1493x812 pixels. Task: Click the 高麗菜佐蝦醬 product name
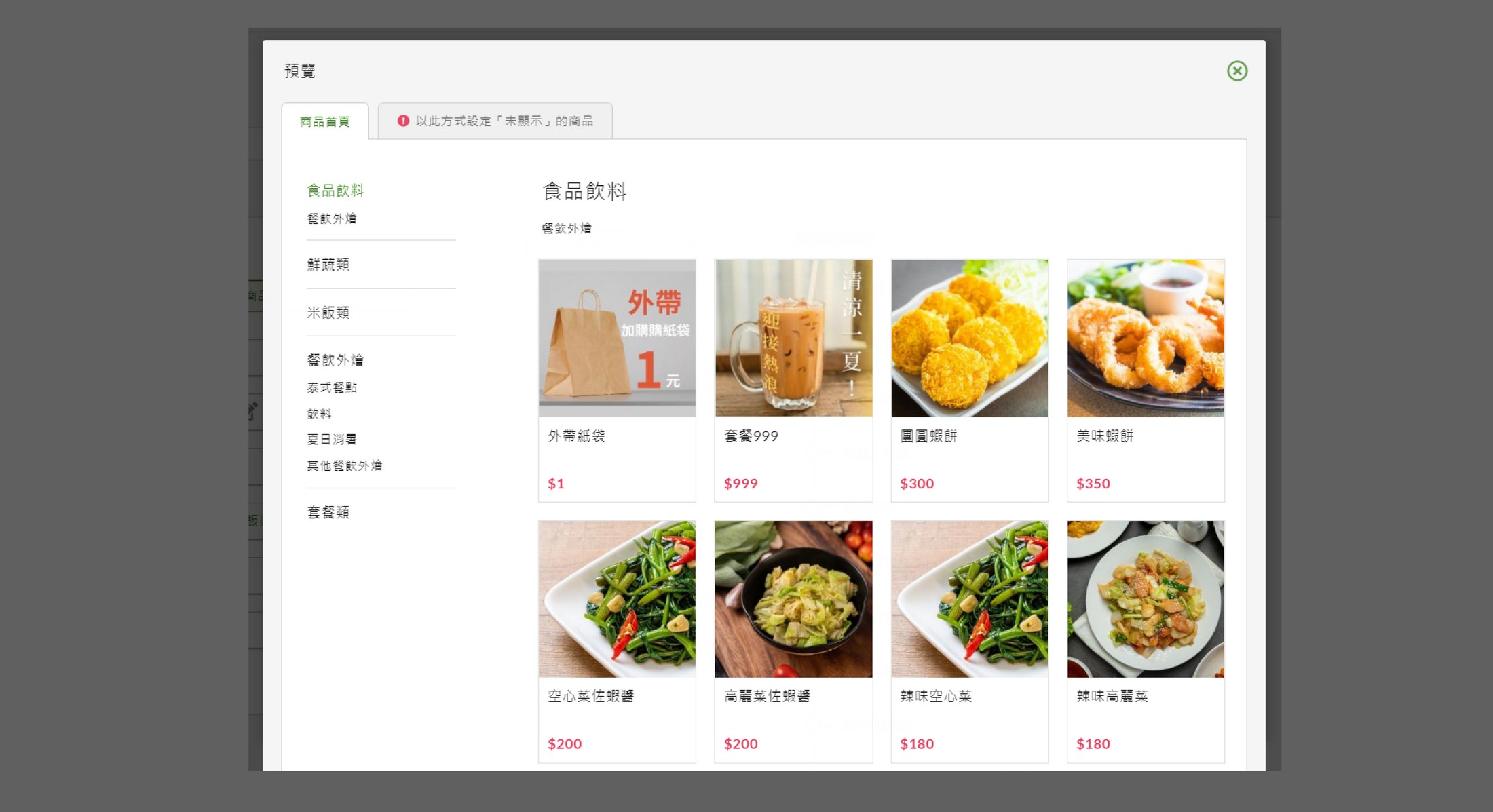[768, 696]
